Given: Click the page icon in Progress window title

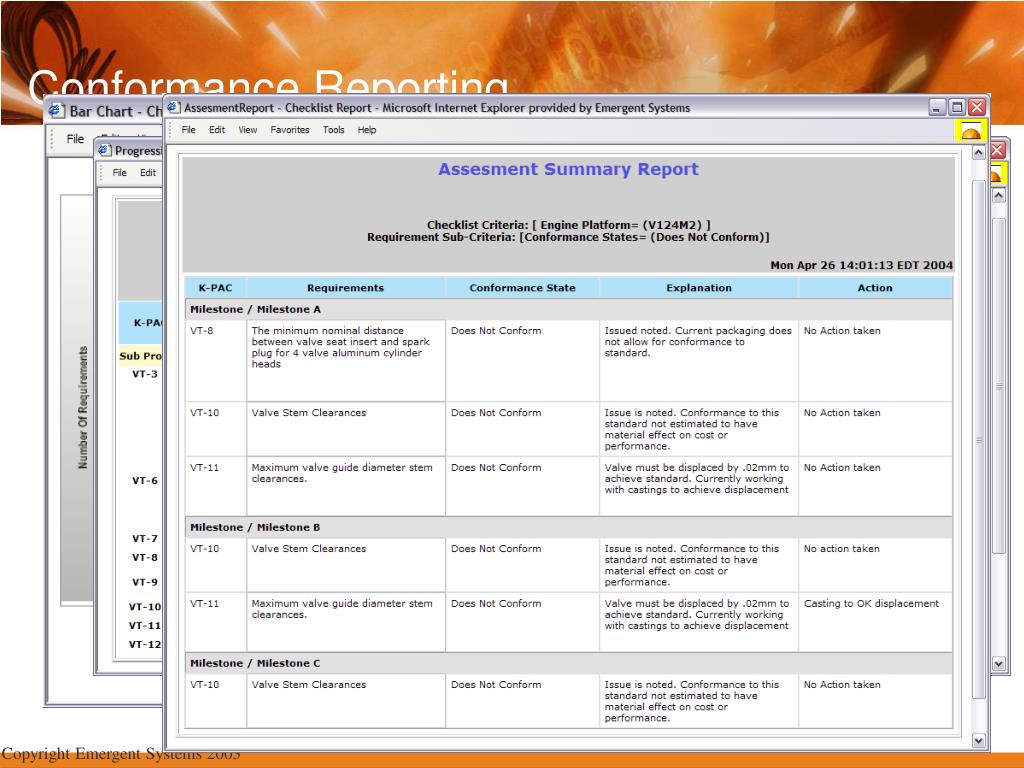Looking at the screenshot, I should [104, 151].
